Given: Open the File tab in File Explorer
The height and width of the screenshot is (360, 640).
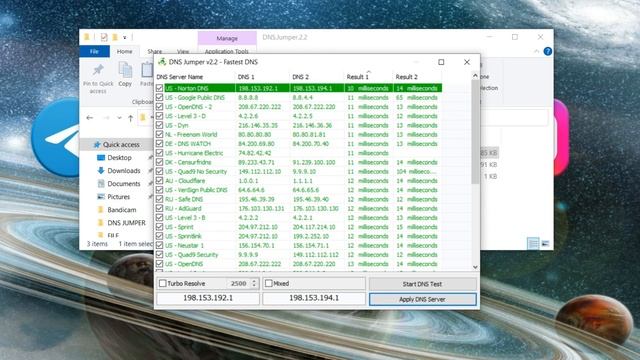Looking at the screenshot, I should click(94, 51).
